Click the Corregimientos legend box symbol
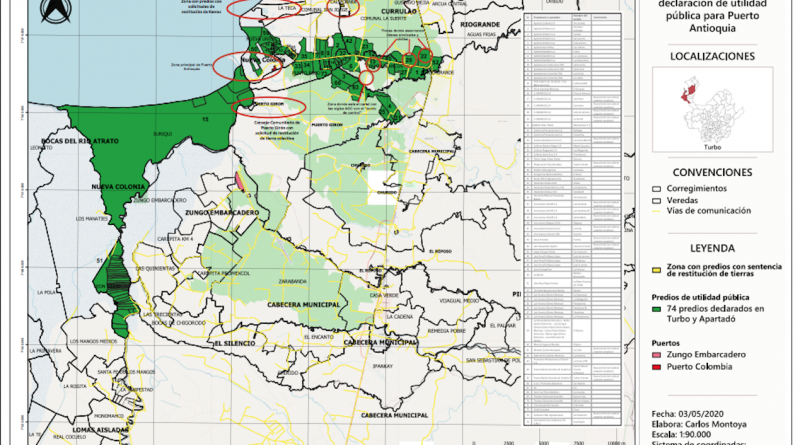 [x=656, y=187]
